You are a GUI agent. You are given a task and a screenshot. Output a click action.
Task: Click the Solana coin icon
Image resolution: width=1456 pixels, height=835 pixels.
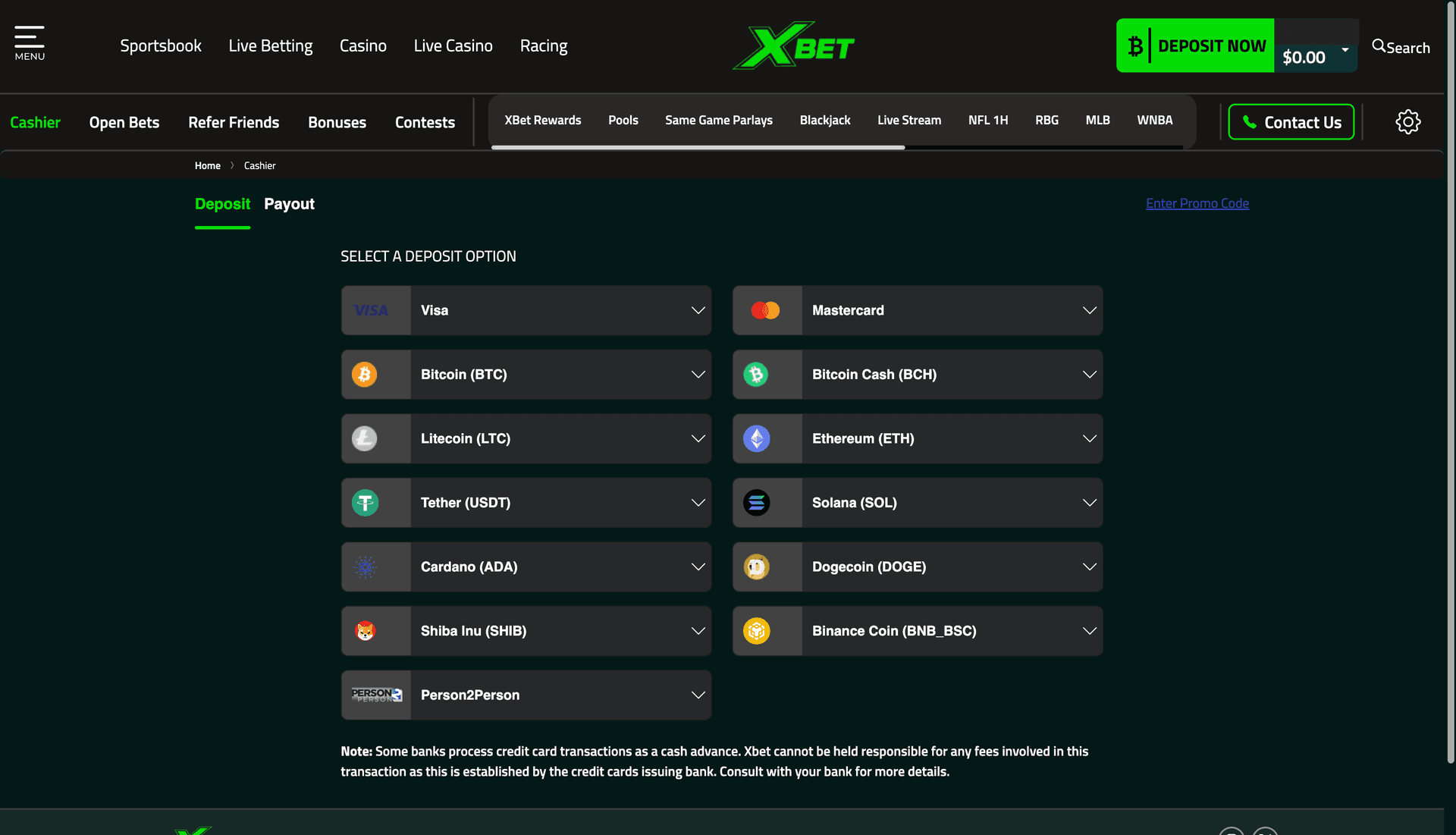(756, 502)
